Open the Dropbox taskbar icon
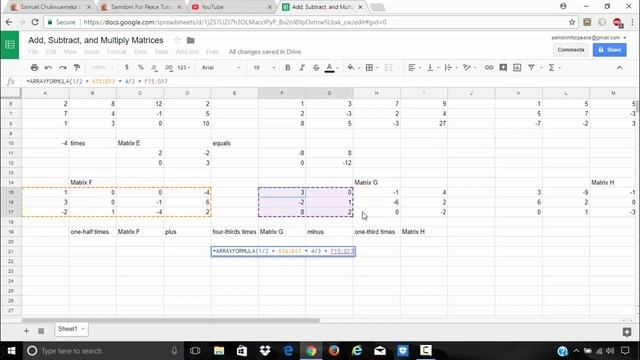640x360 pixels. 265,351
